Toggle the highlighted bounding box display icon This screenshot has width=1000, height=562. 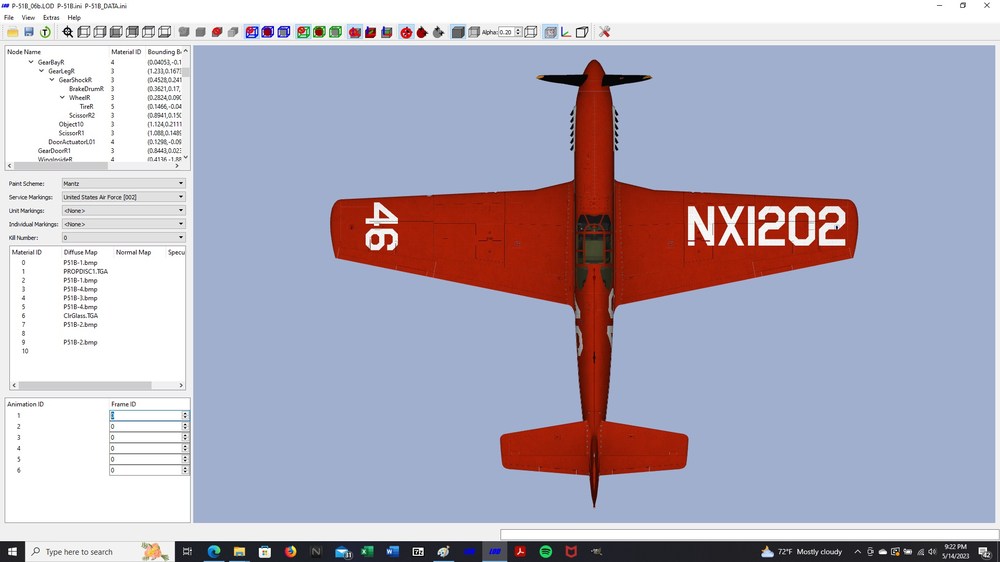pyautogui.click(x=550, y=32)
